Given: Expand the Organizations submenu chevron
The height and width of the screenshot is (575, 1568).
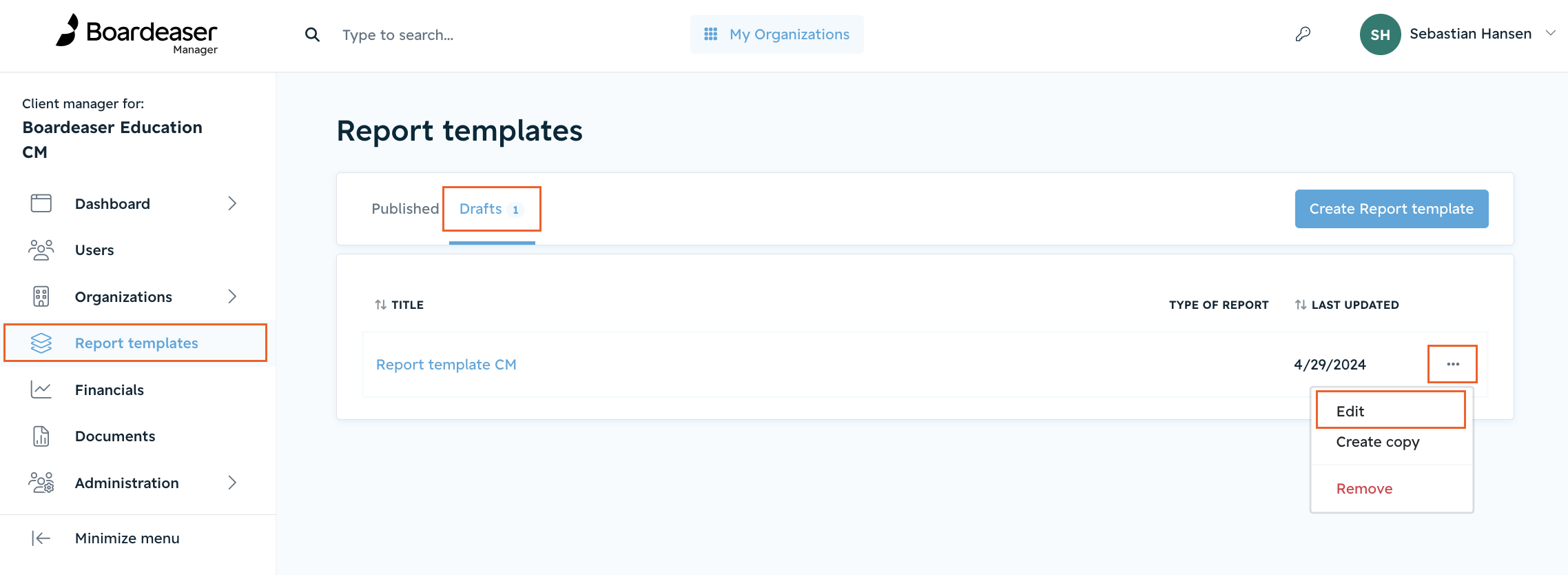Looking at the screenshot, I should (232, 296).
